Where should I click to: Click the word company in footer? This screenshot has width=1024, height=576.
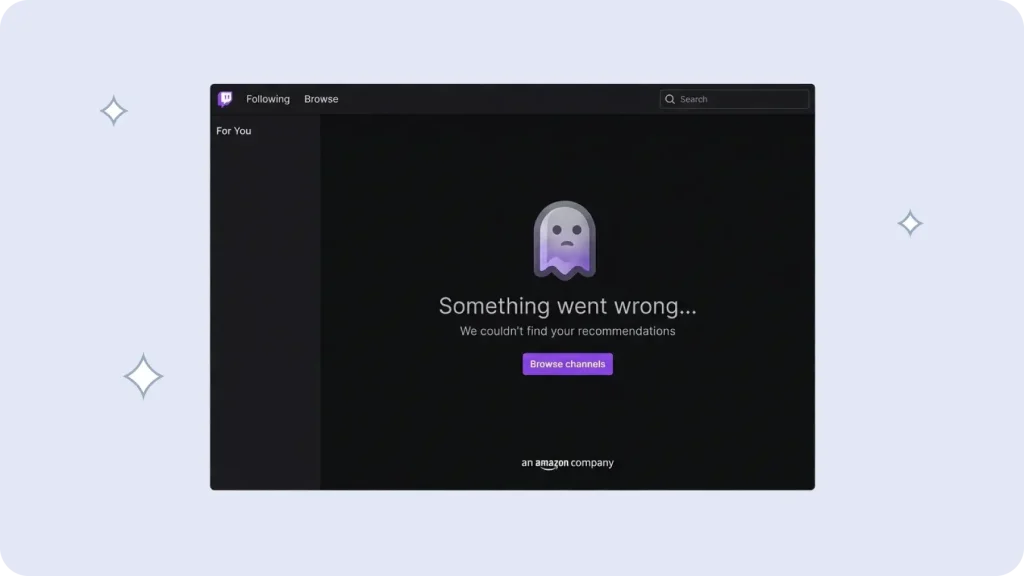coord(592,463)
